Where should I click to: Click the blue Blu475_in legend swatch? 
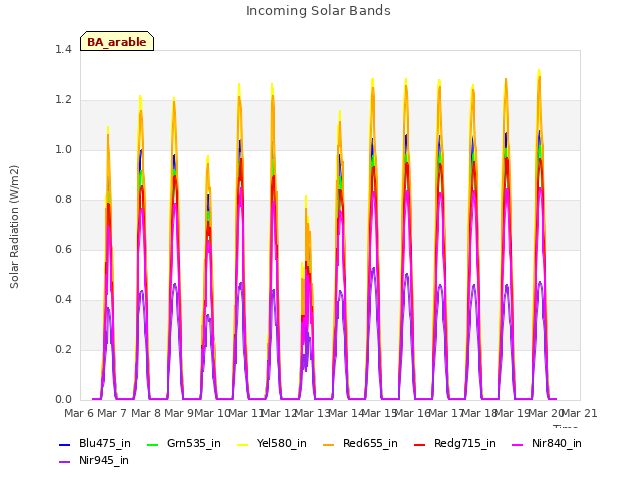coord(64,444)
